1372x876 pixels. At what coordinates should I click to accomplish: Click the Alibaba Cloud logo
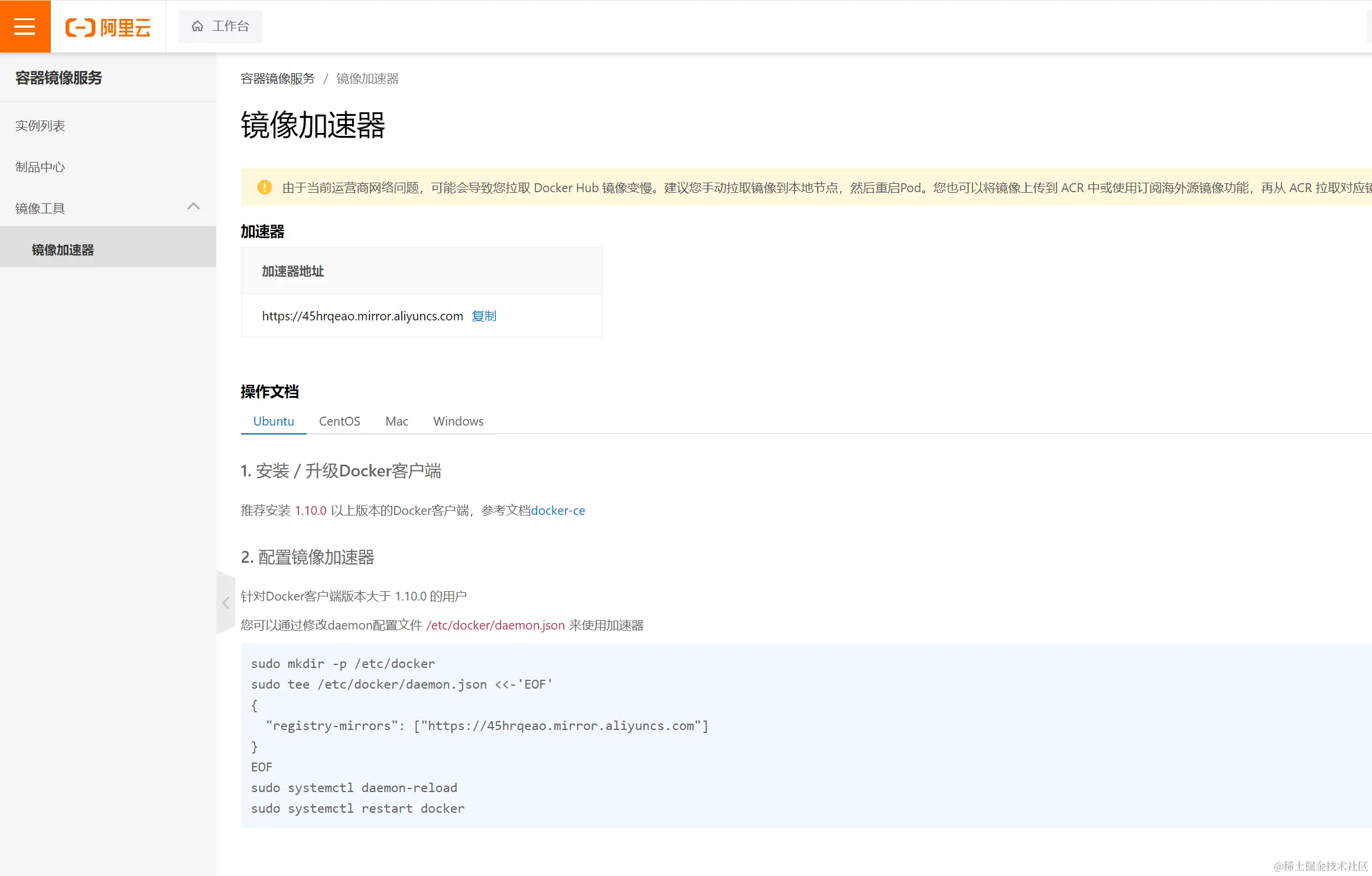point(108,27)
